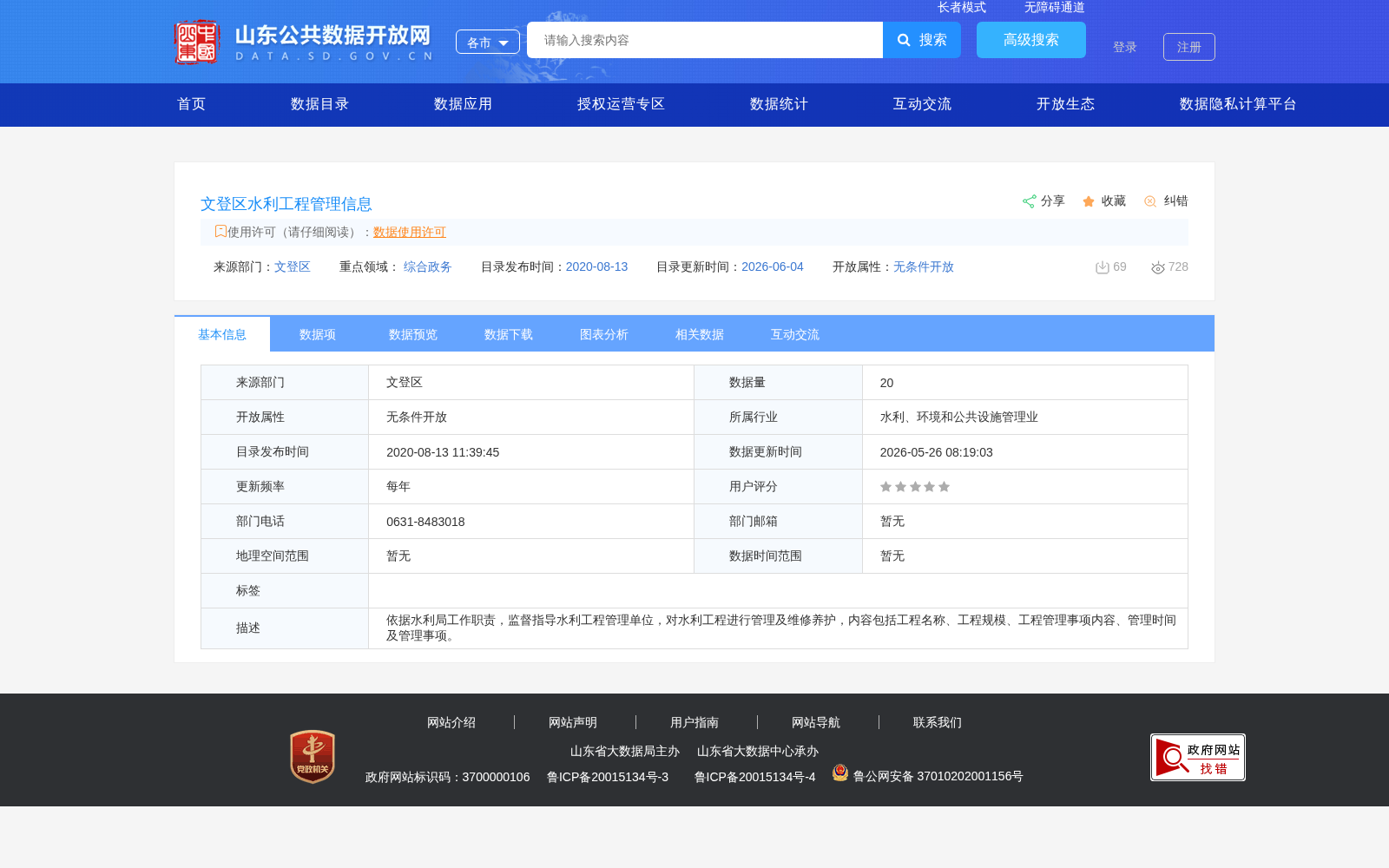Image resolution: width=1389 pixels, height=868 pixels.
Task: Switch to the 数据下载 tab
Action: point(509,334)
